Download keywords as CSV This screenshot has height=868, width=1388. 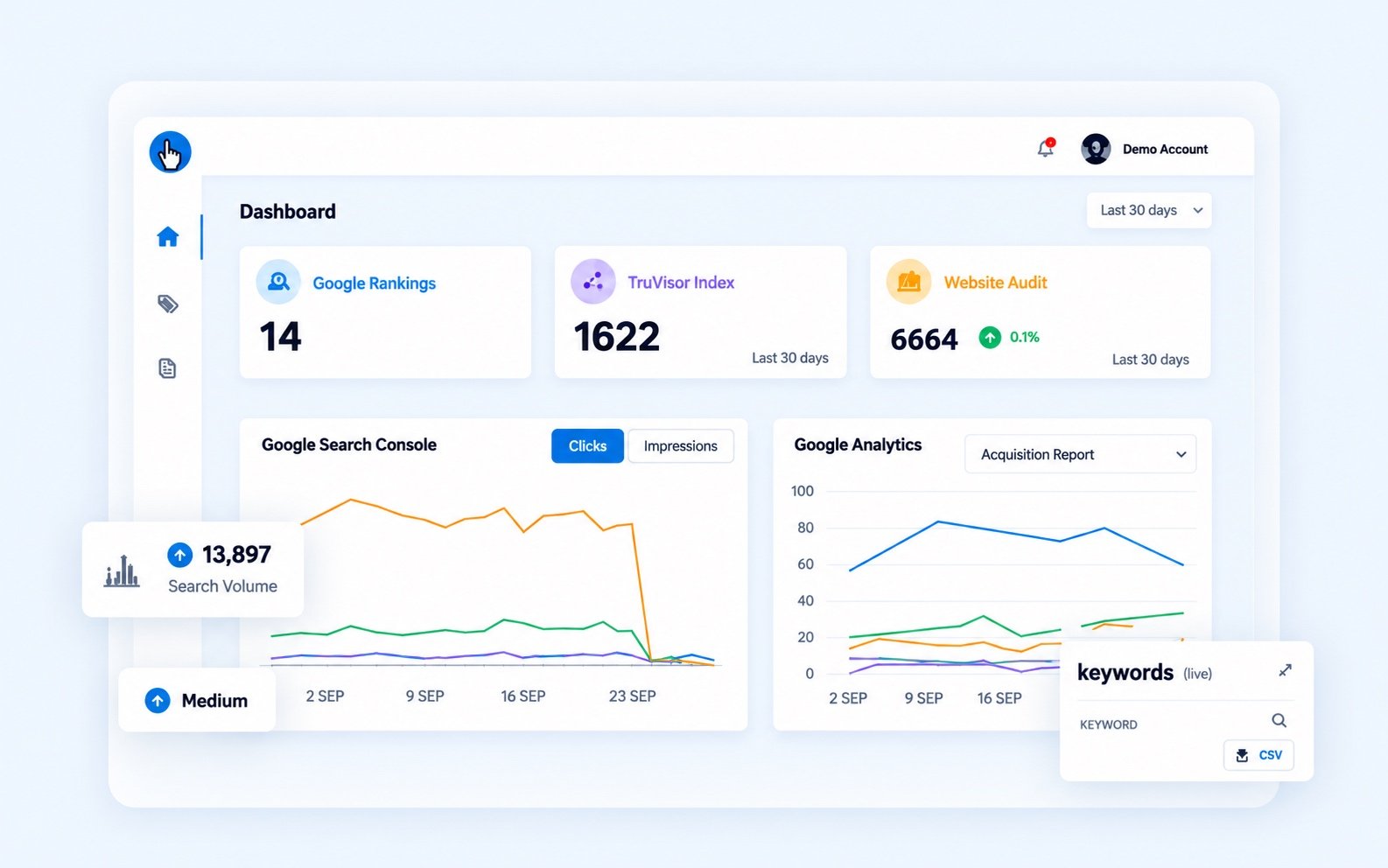(x=1258, y=755)
